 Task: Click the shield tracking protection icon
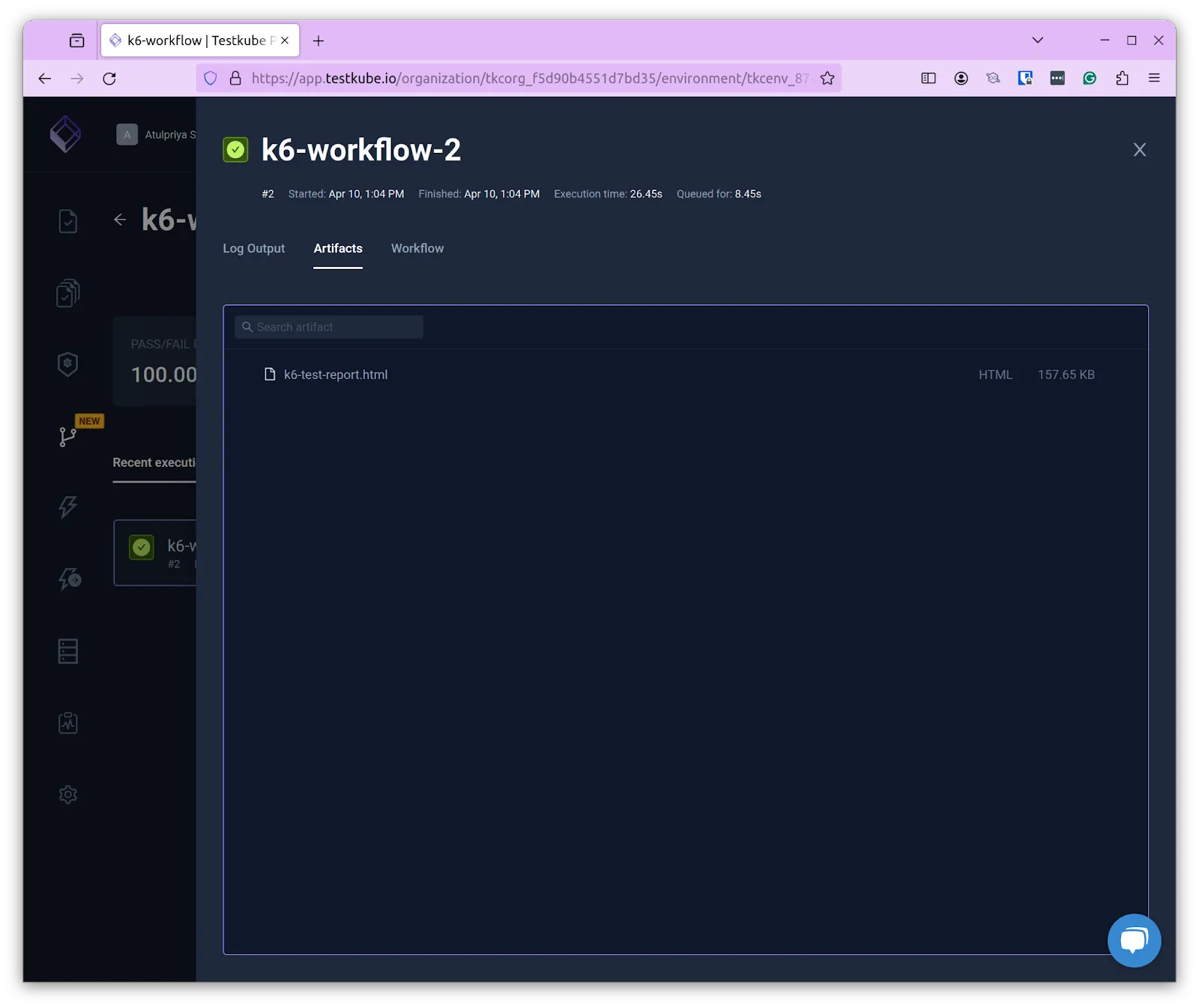click(x=211, y=78)
